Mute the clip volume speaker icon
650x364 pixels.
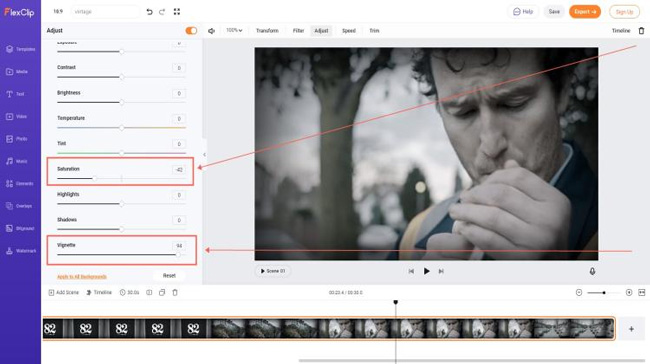point(211,31)
